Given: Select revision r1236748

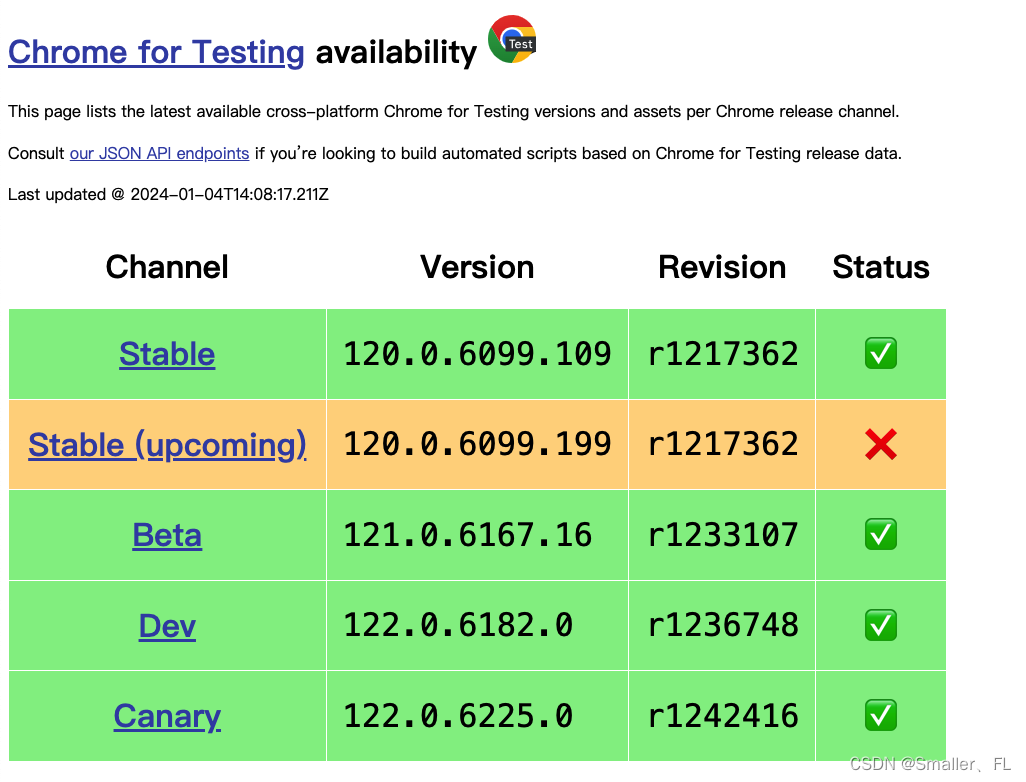Looking at the screenshot, I should pyautogui.click(x=722, y=625).
